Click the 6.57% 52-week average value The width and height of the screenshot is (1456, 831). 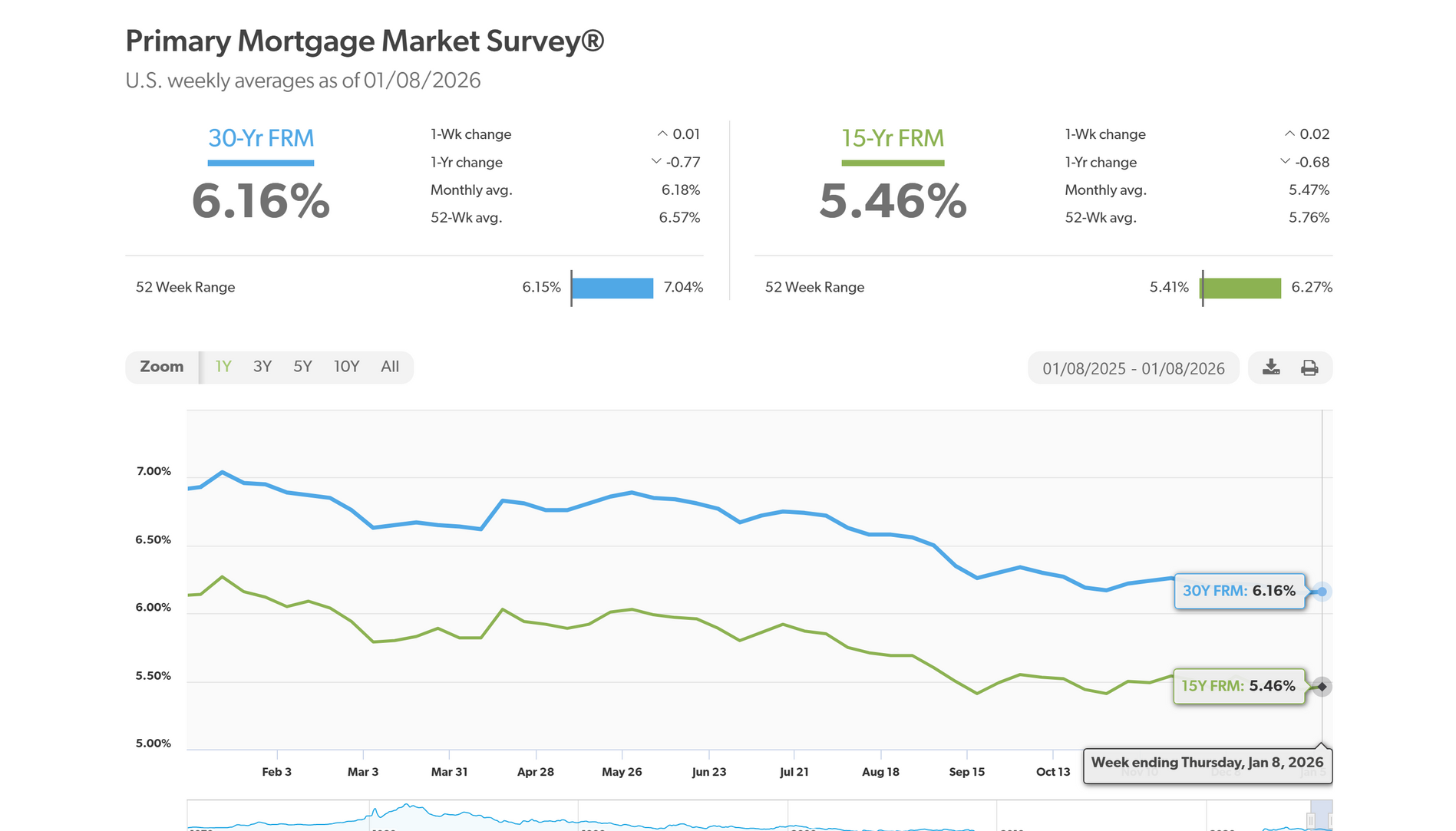click(680, 217)
